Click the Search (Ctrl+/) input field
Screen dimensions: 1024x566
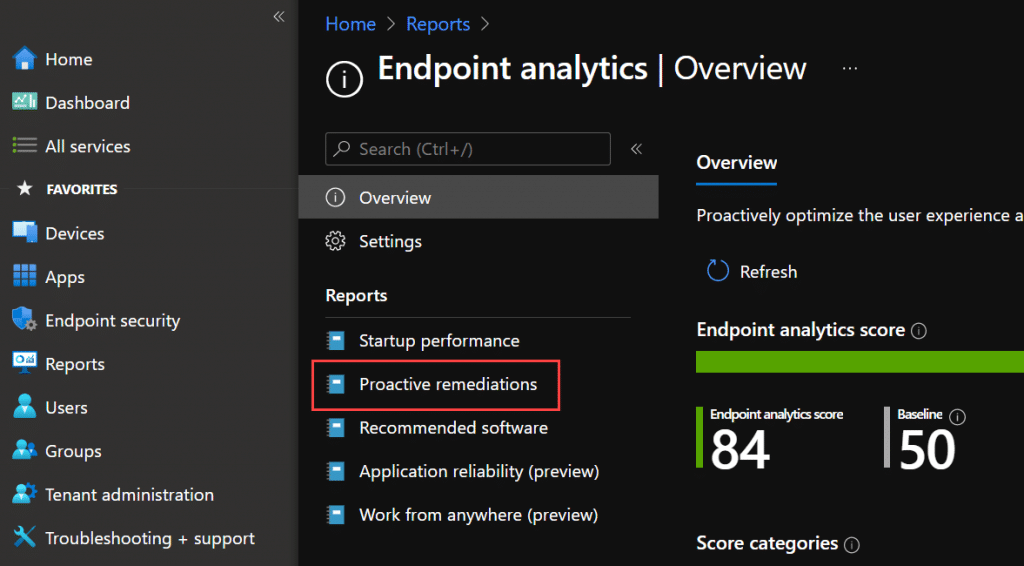tap(468, 149)
